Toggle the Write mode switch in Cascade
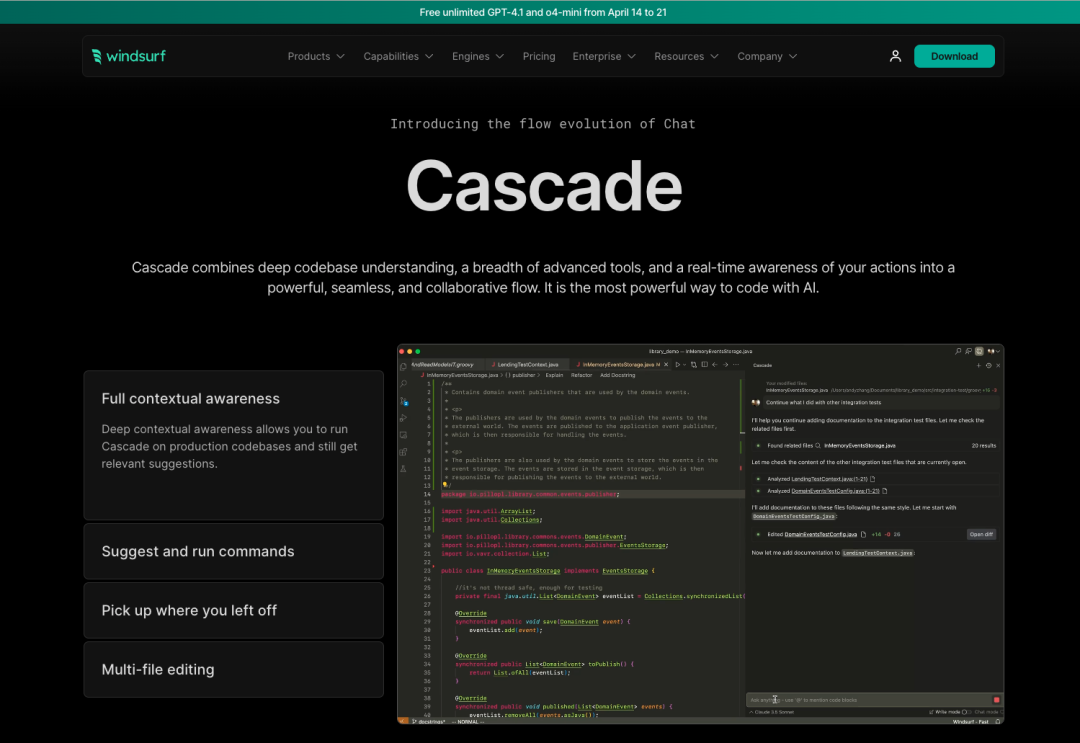 [x=966, y=712]
